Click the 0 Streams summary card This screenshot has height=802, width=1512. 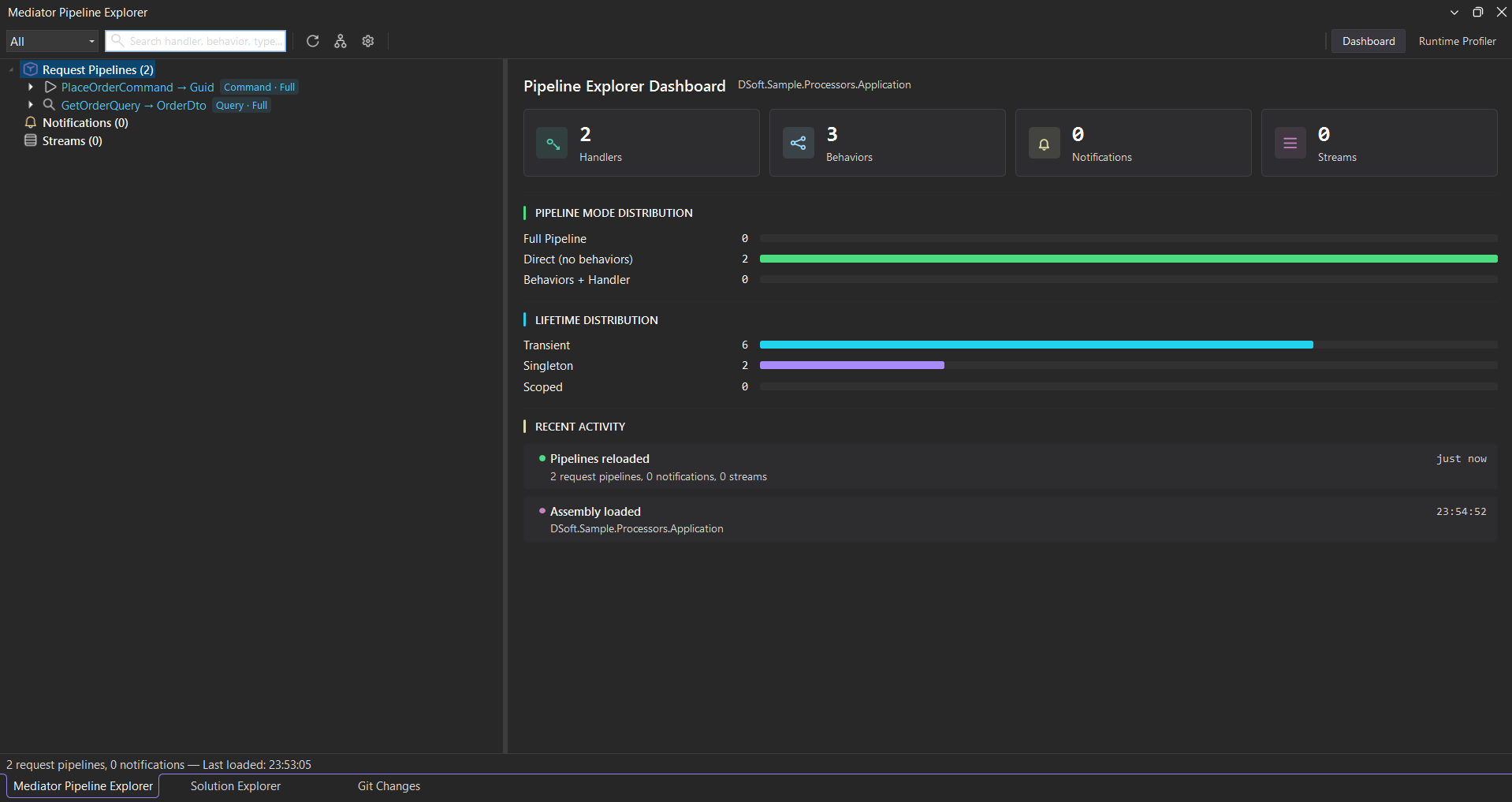coord(1380,143)
